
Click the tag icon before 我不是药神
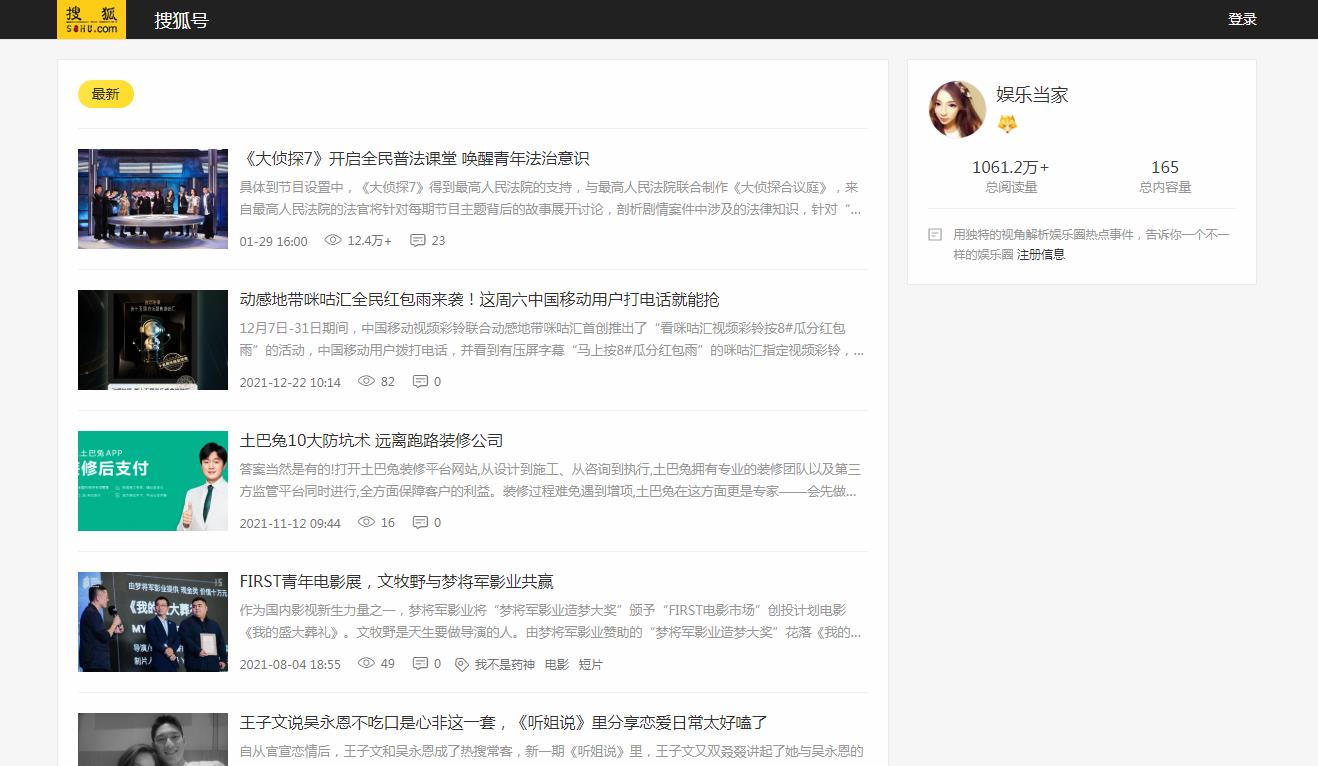[x=461, y=664]
